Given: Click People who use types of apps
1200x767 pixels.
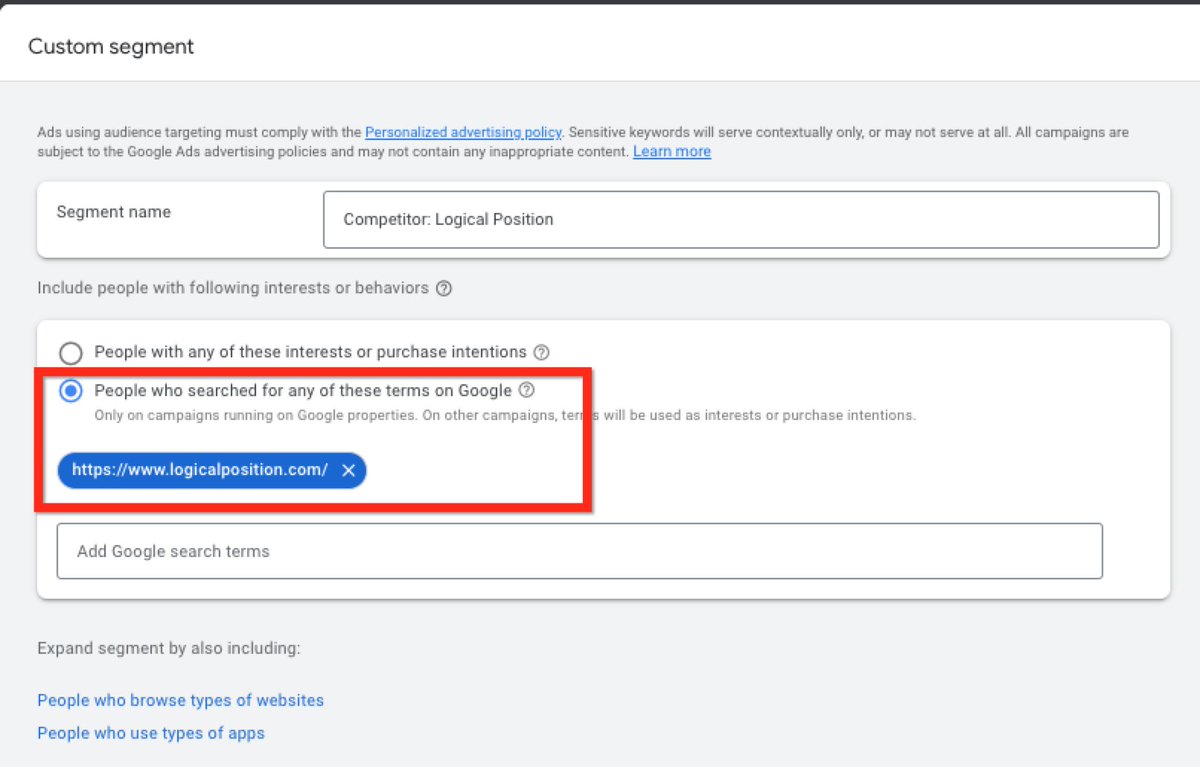Looking at the screenshot, I should 151,733.
